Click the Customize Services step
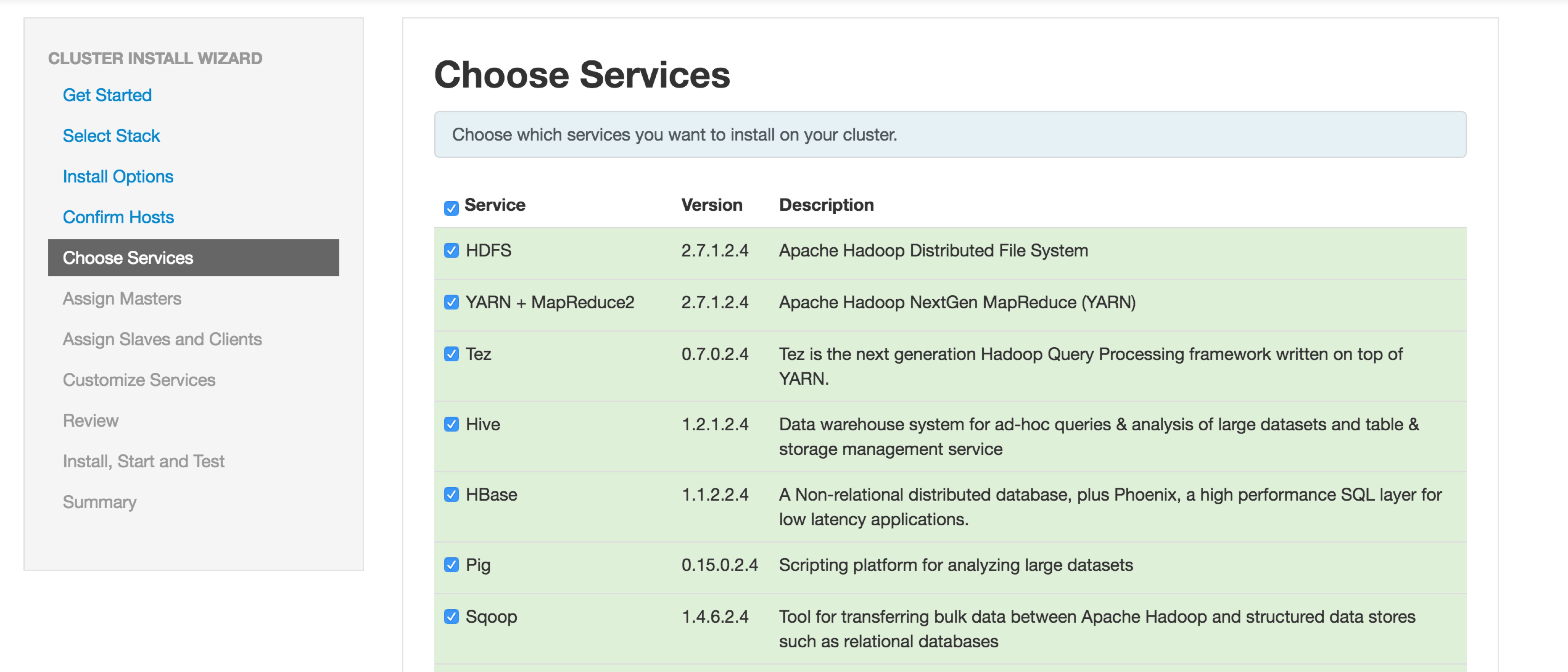This screenshot has width=1568, height=672. tap(139, 380)
